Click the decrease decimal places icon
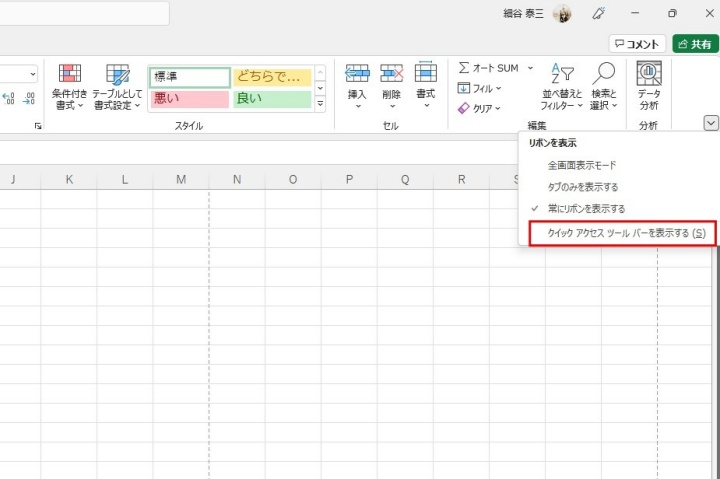The width and height of the screenshot is (720, 479). pos(28,98)
